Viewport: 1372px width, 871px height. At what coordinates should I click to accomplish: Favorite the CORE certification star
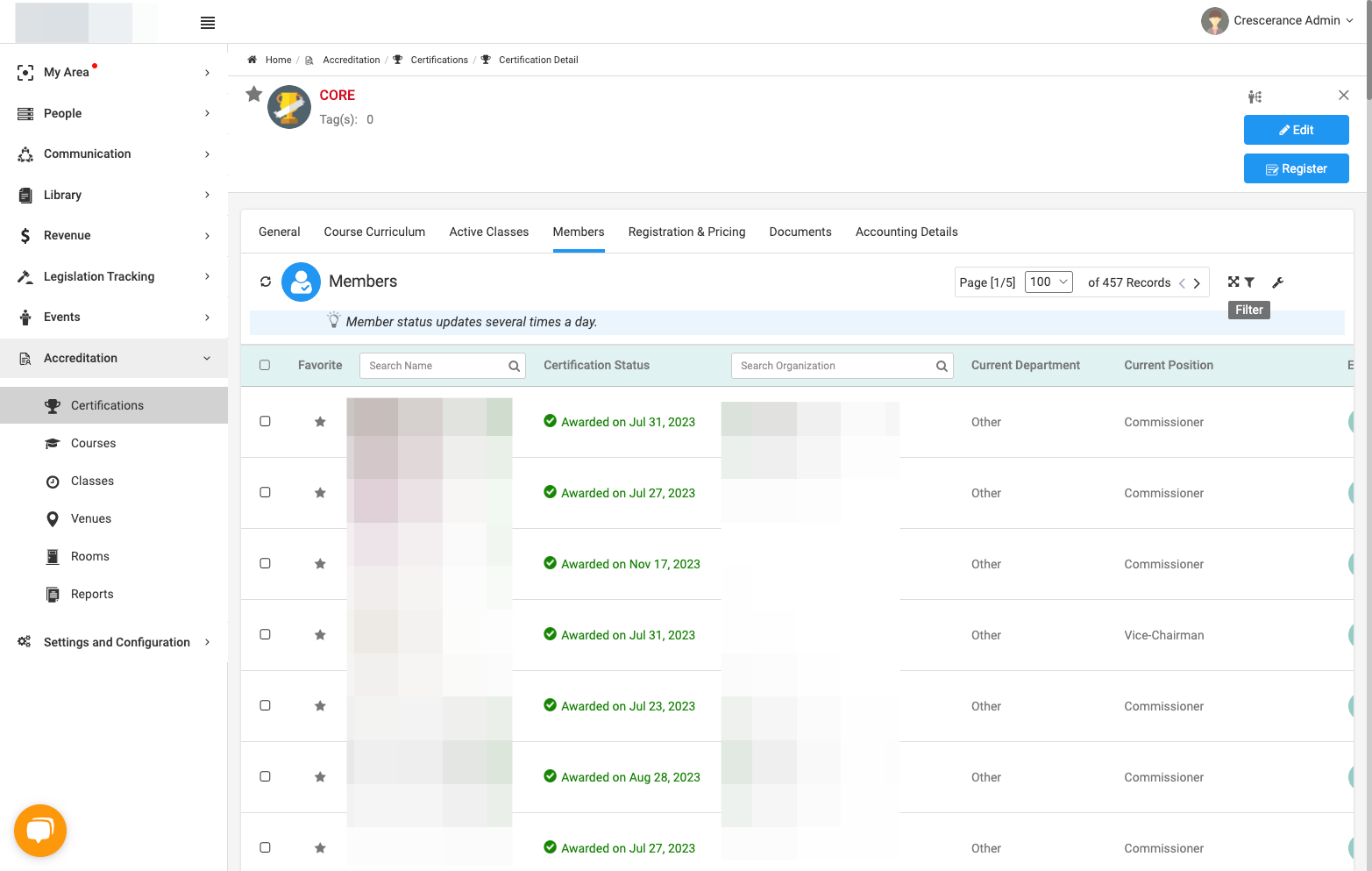254,94
